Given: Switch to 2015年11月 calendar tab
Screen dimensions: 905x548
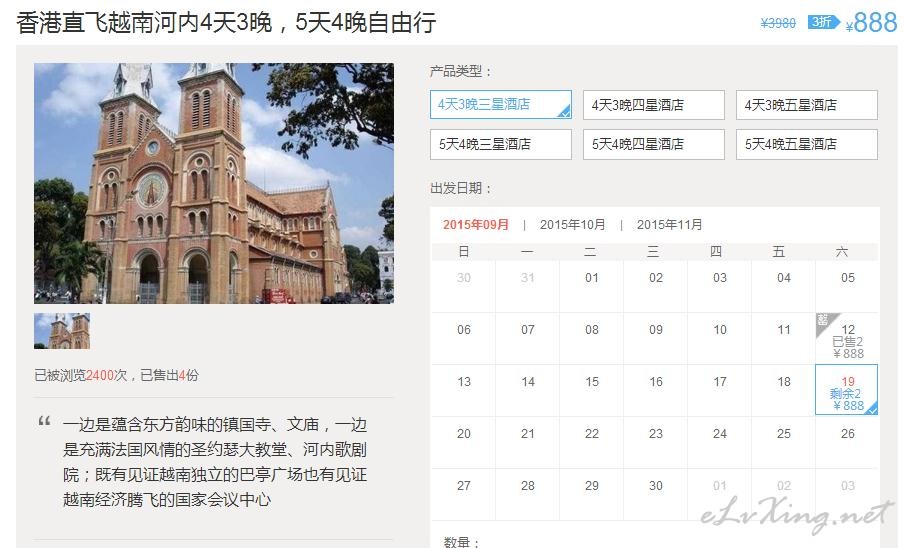Looking at the screenshot, I should [670, 225].
